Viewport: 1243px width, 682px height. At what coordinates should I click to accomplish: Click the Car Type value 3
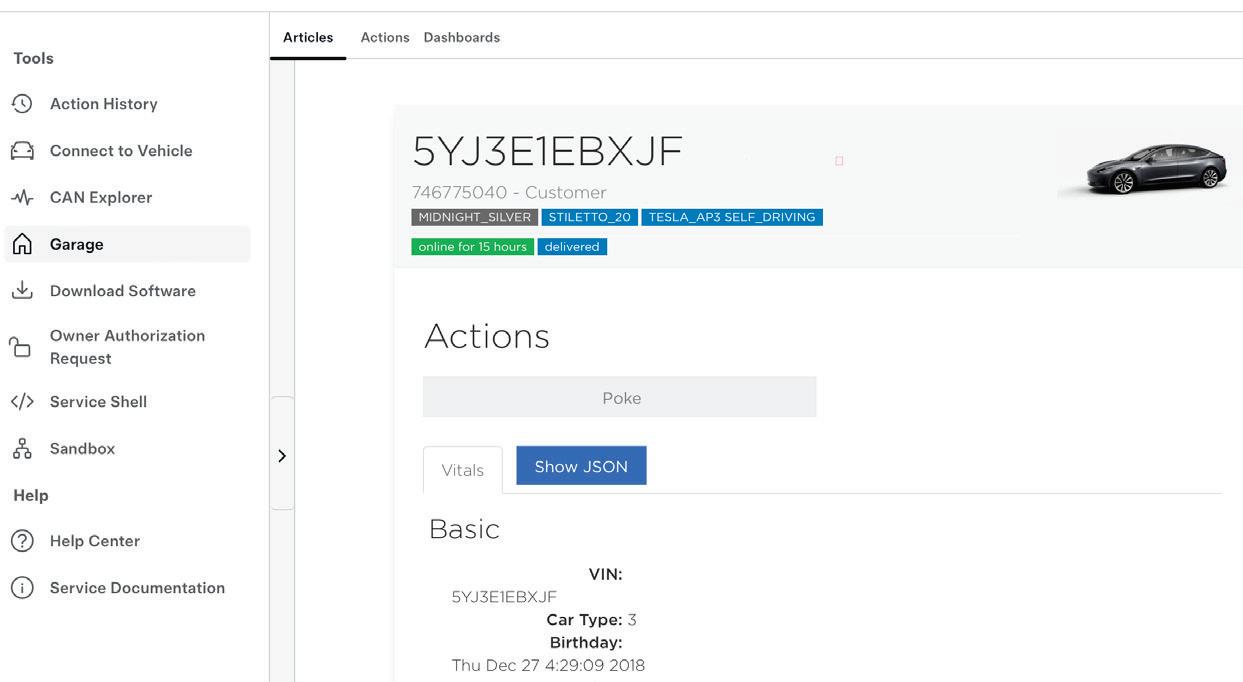click(632, 620)
